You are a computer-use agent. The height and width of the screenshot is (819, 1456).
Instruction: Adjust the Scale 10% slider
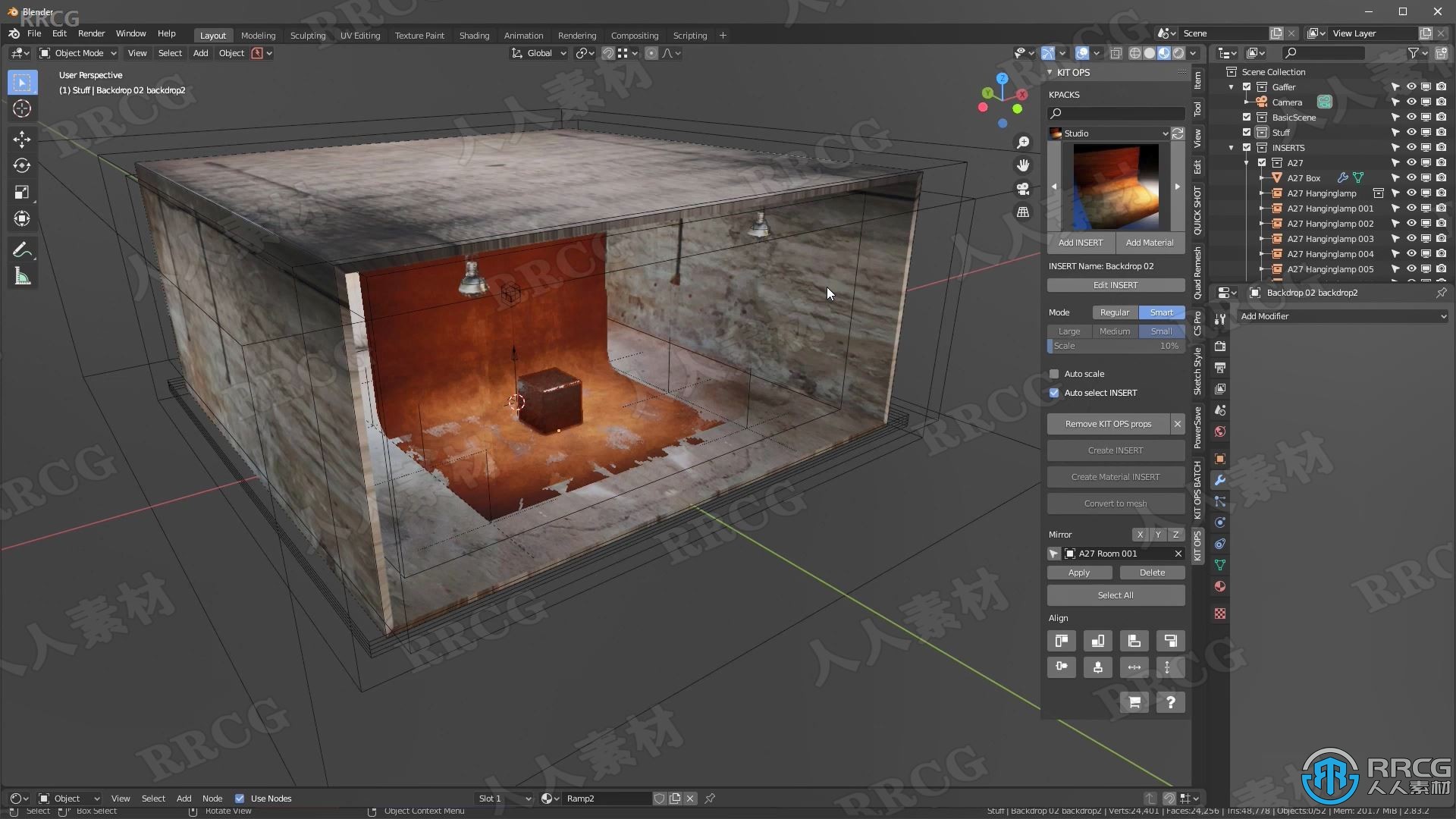(1116, 346)
